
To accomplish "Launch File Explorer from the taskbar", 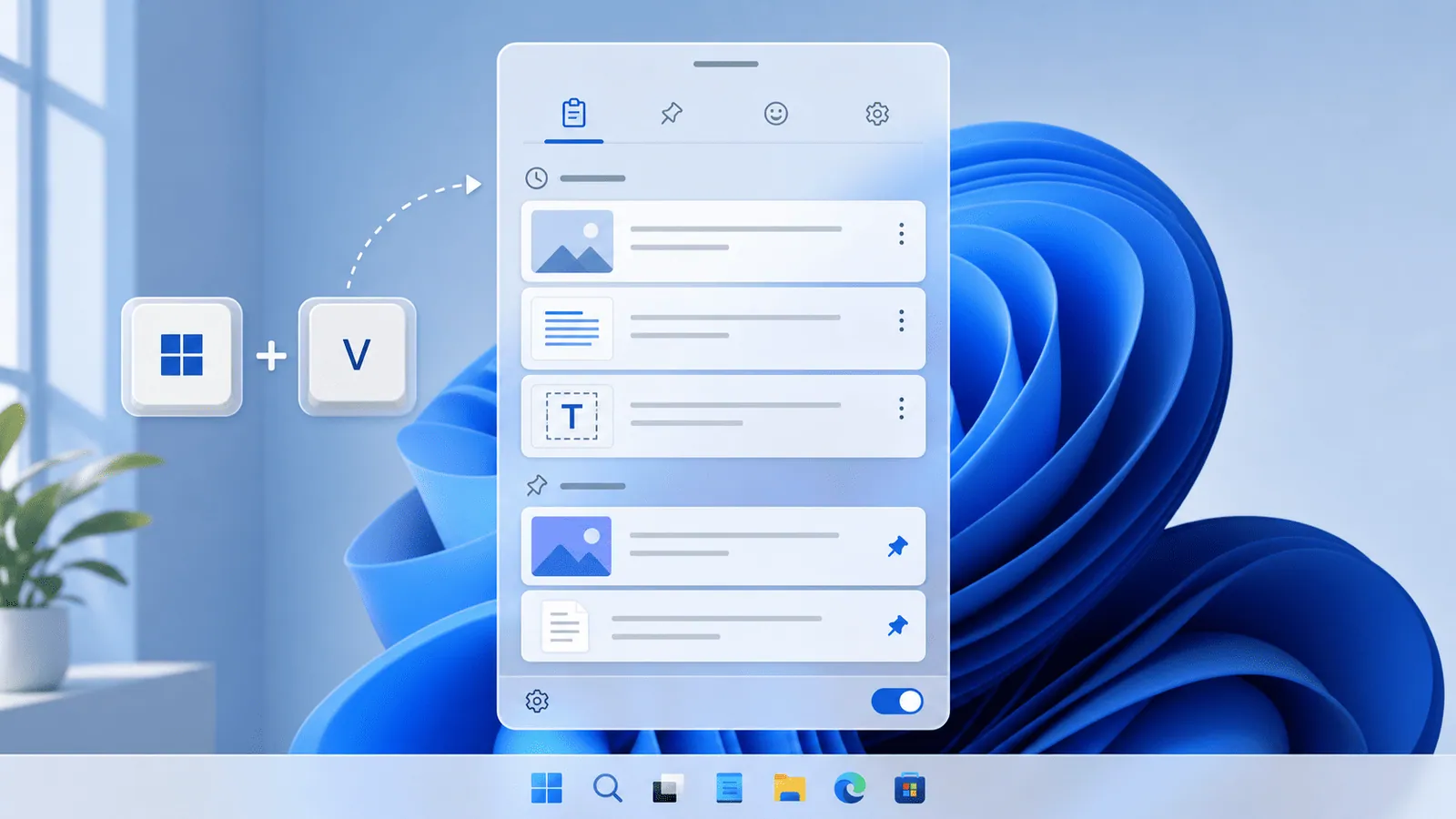I will [789, 788].
